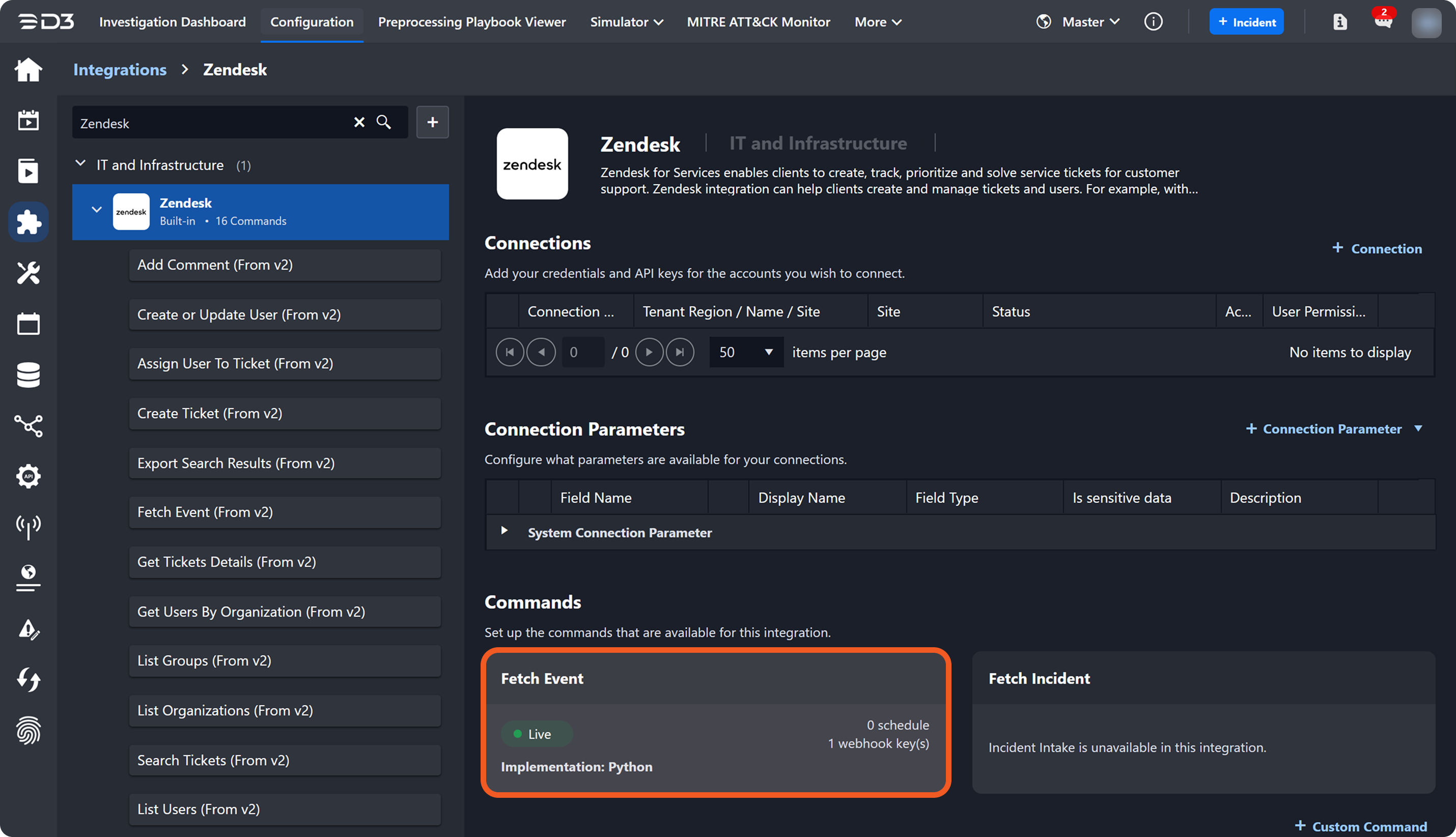This screenshot has width=1456, height=837.
Task: Open the items per page dropdown
Action: tap(746, 352)
